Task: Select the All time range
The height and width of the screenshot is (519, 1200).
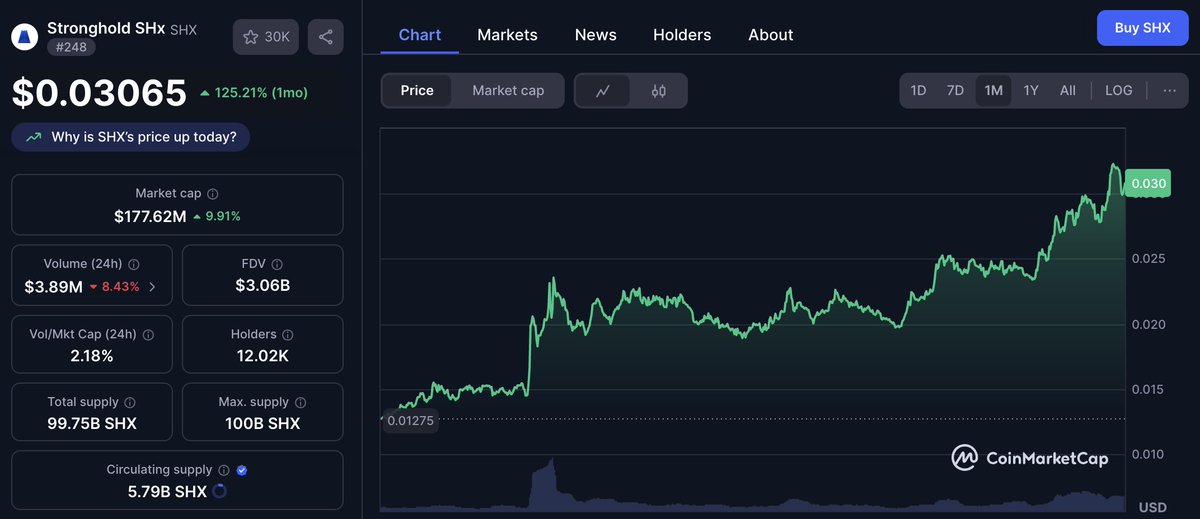Action: (1068, 90)
